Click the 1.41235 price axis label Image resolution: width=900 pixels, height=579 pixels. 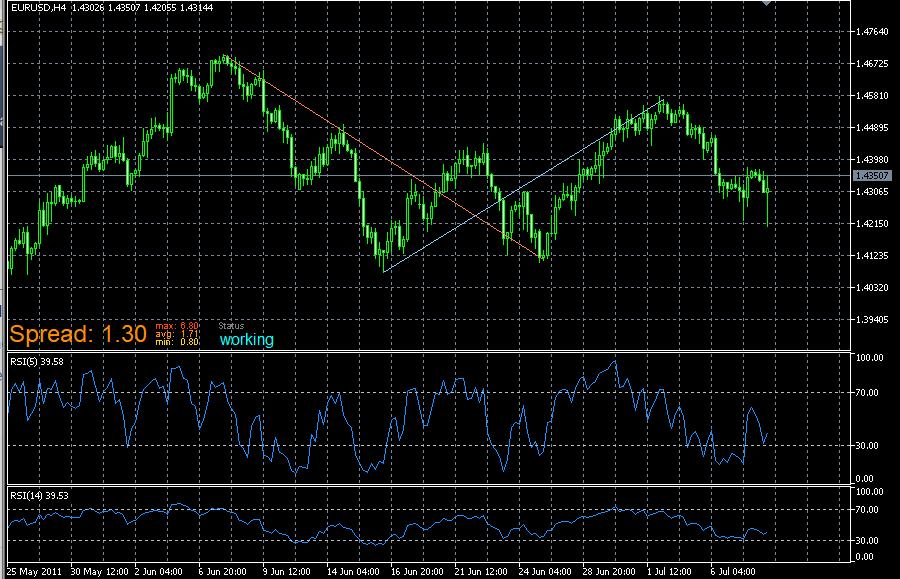click(872, 256)
